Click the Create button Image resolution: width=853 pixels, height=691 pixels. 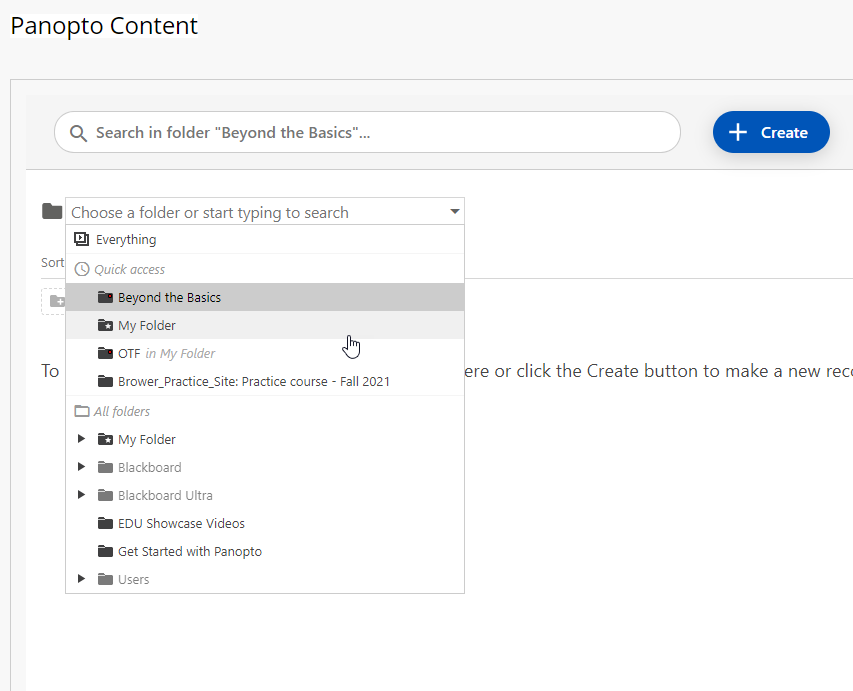click(771, 132)
